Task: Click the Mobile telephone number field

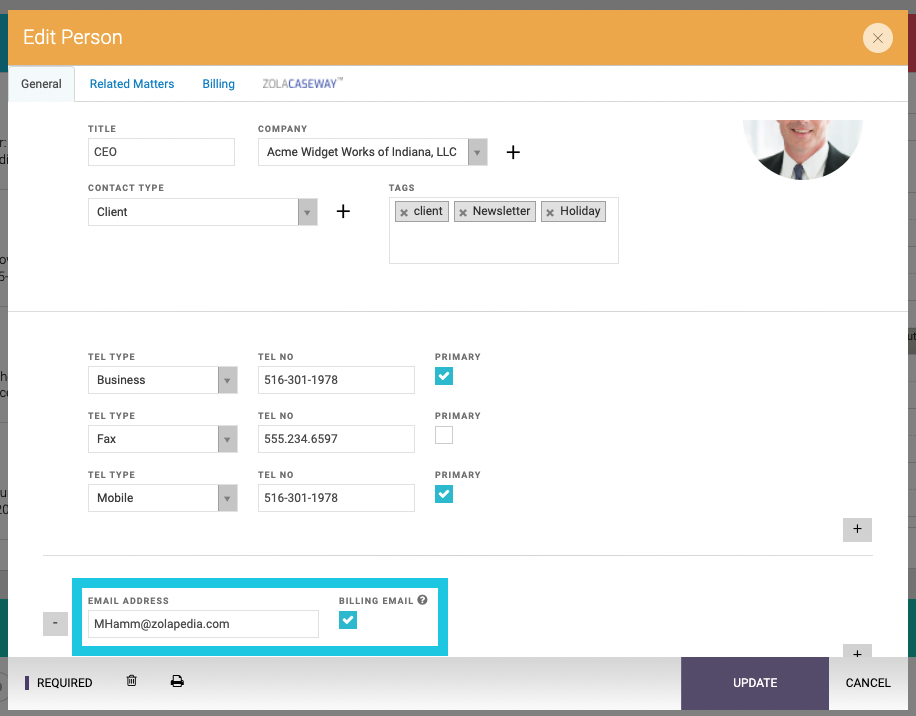Action: (336, 498)
